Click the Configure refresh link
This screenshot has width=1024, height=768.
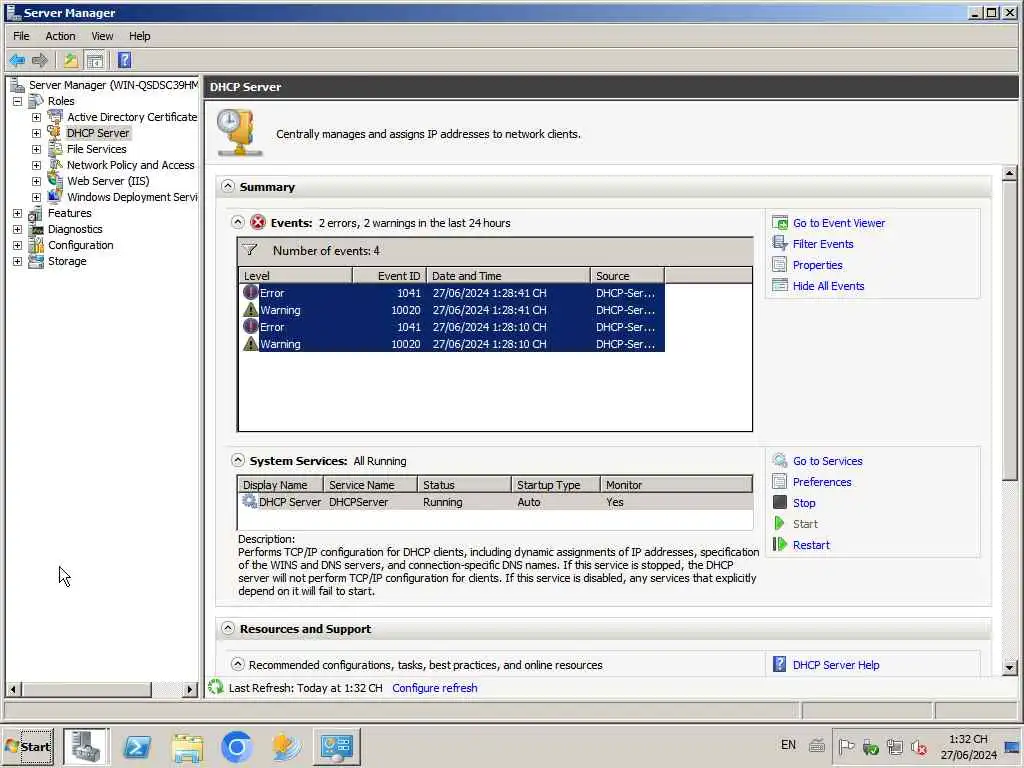tap(434, 687)
